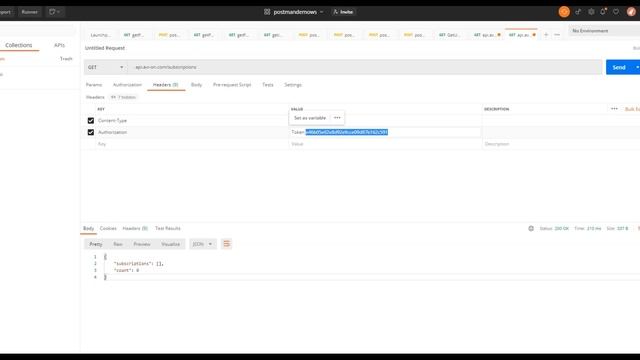
Task: Open the request Settings tab
Action: 293,85
